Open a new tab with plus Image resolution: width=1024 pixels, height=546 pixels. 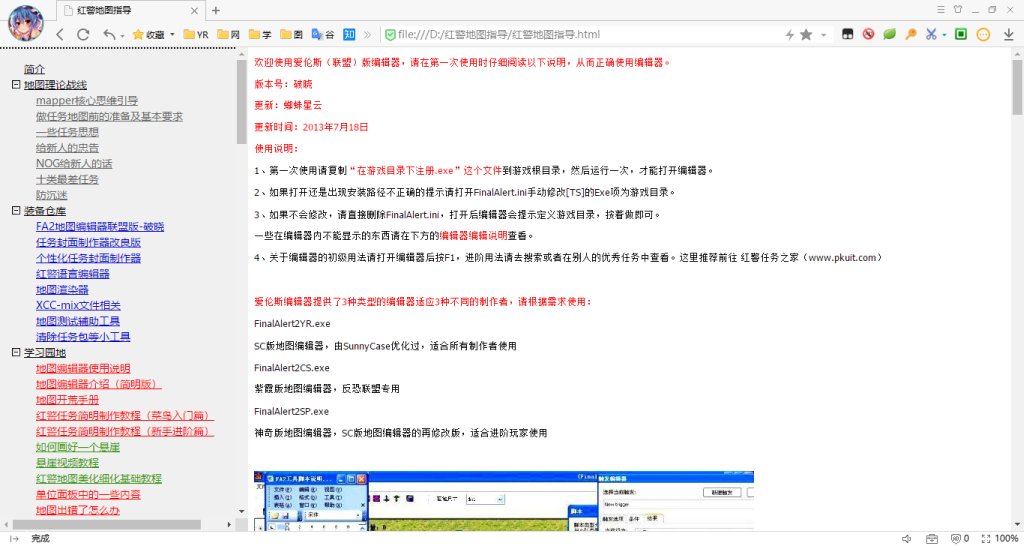(216, 10)
